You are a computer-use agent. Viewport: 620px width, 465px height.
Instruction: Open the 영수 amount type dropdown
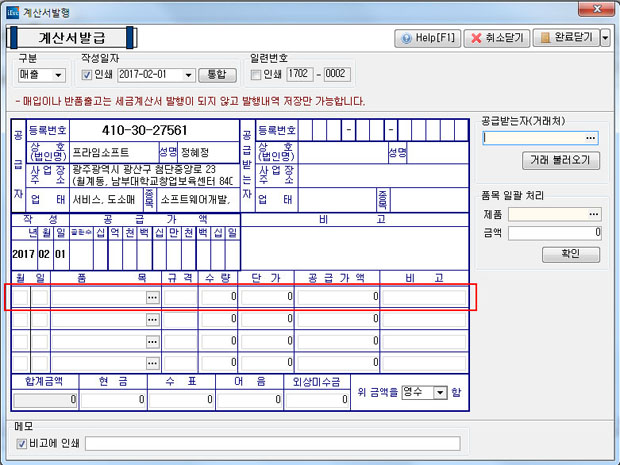pos(439,394)
